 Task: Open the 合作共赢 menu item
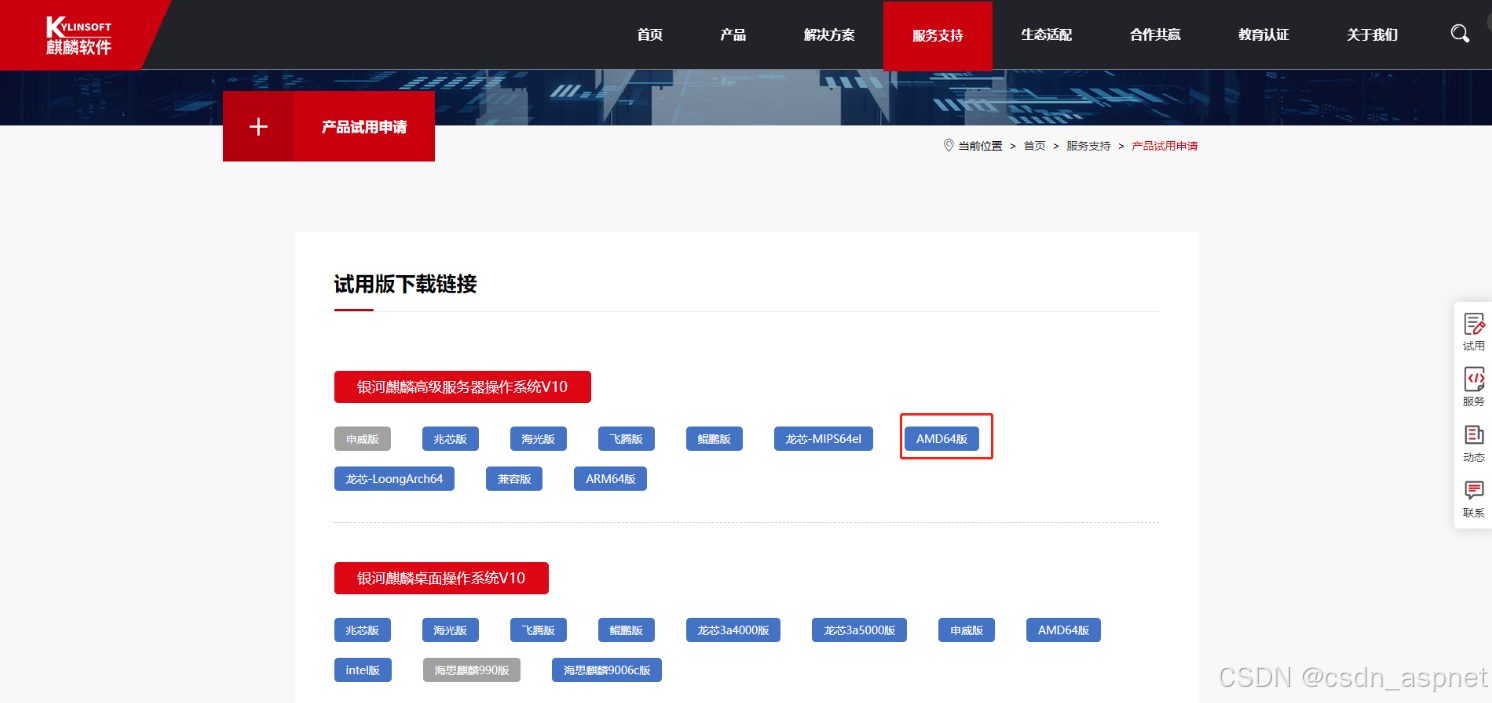pos(1155,35)
